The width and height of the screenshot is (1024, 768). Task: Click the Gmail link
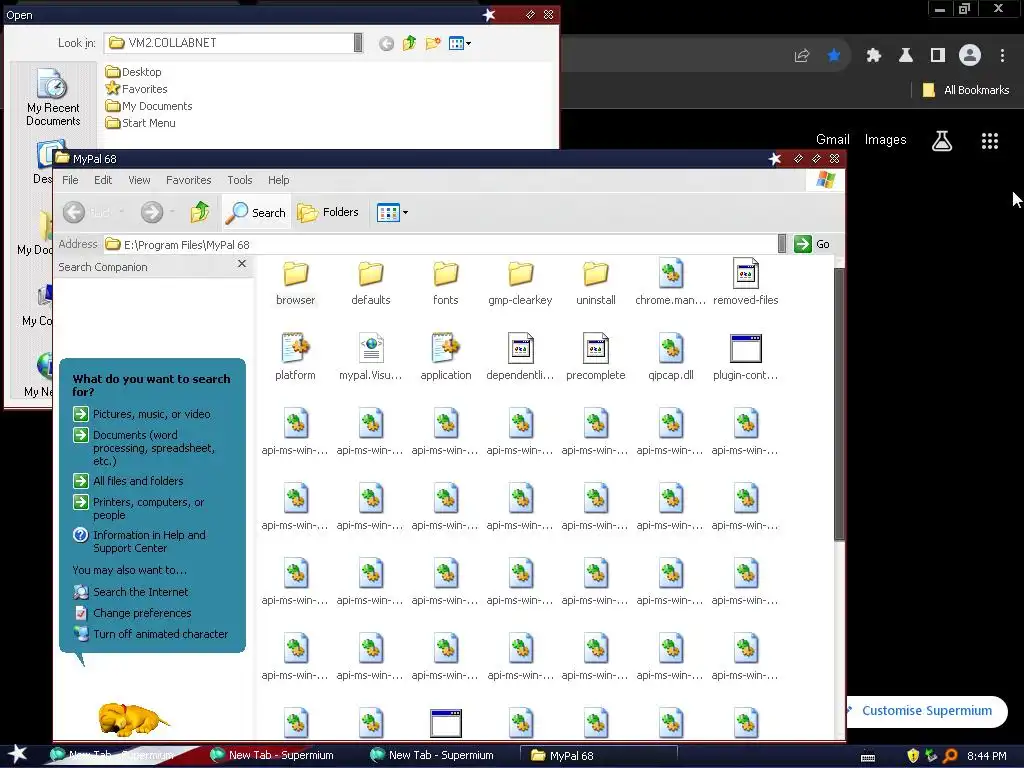pyautogui.click(x=833, y=140)
